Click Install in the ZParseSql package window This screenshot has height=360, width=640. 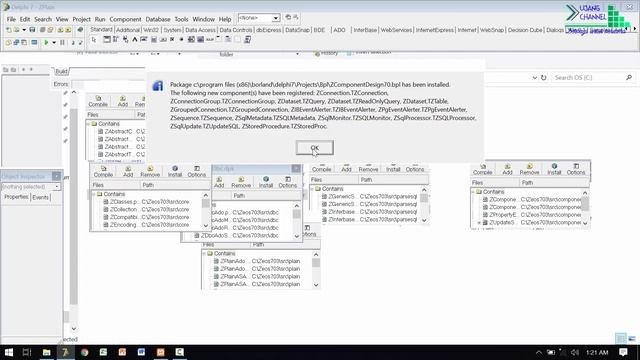coord(393,169)
